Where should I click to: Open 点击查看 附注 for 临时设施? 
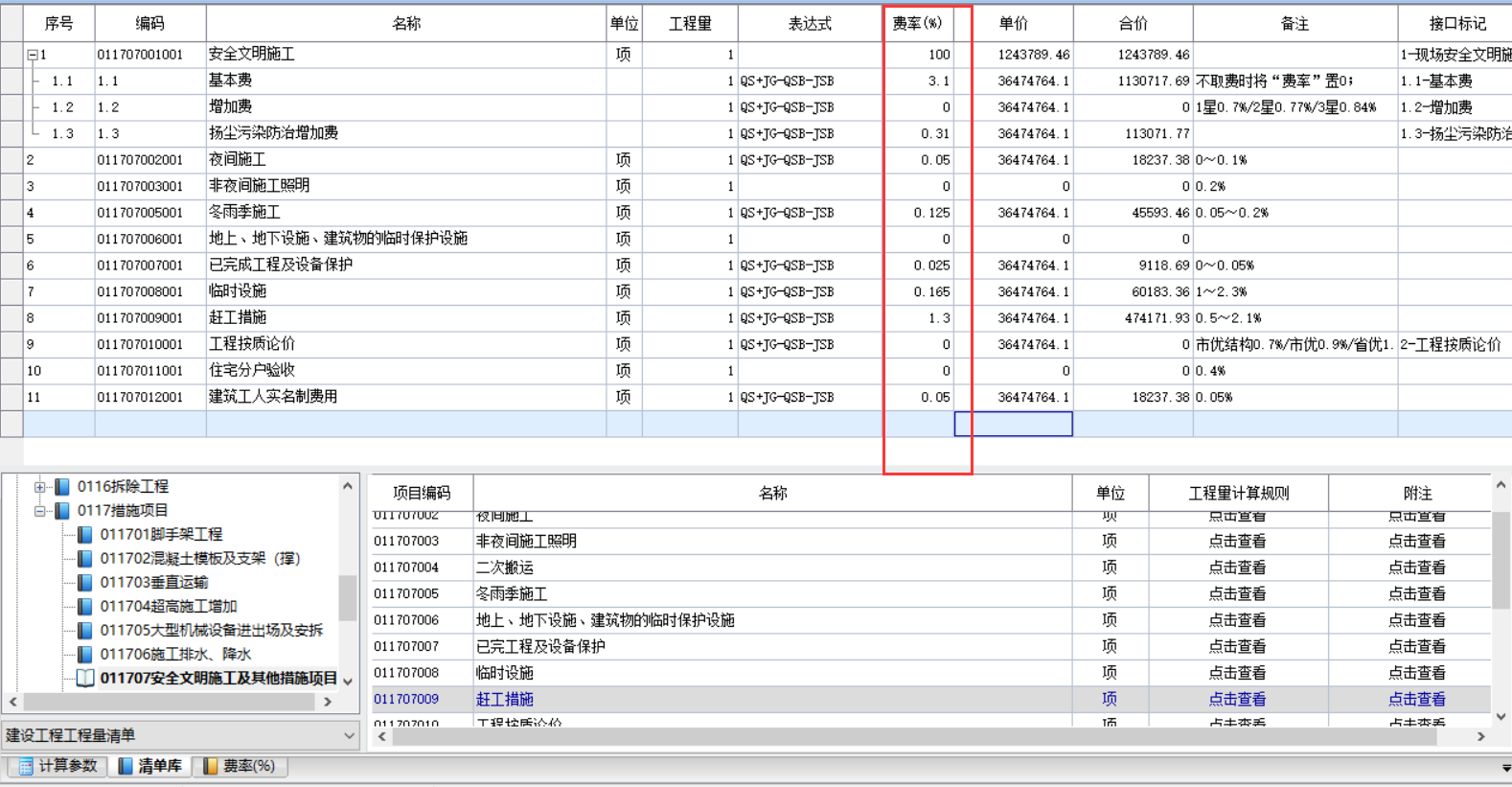[1417, 673]
